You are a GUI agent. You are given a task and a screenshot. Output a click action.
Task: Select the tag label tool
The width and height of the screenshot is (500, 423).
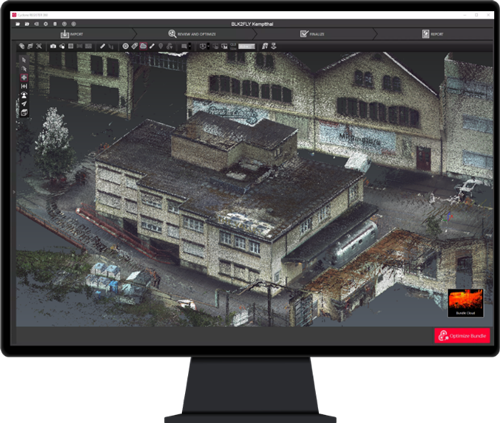pyautogui.click(x=134, y=46)
